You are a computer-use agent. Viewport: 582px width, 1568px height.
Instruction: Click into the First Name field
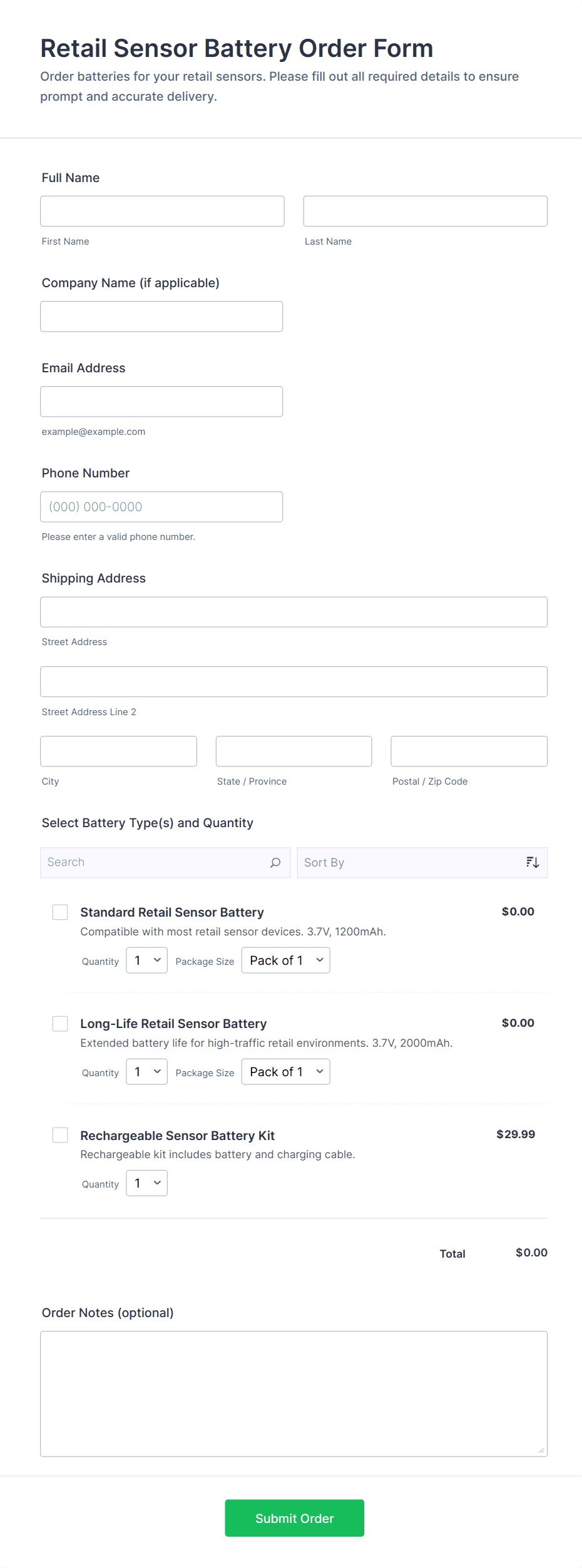(162, 211)
